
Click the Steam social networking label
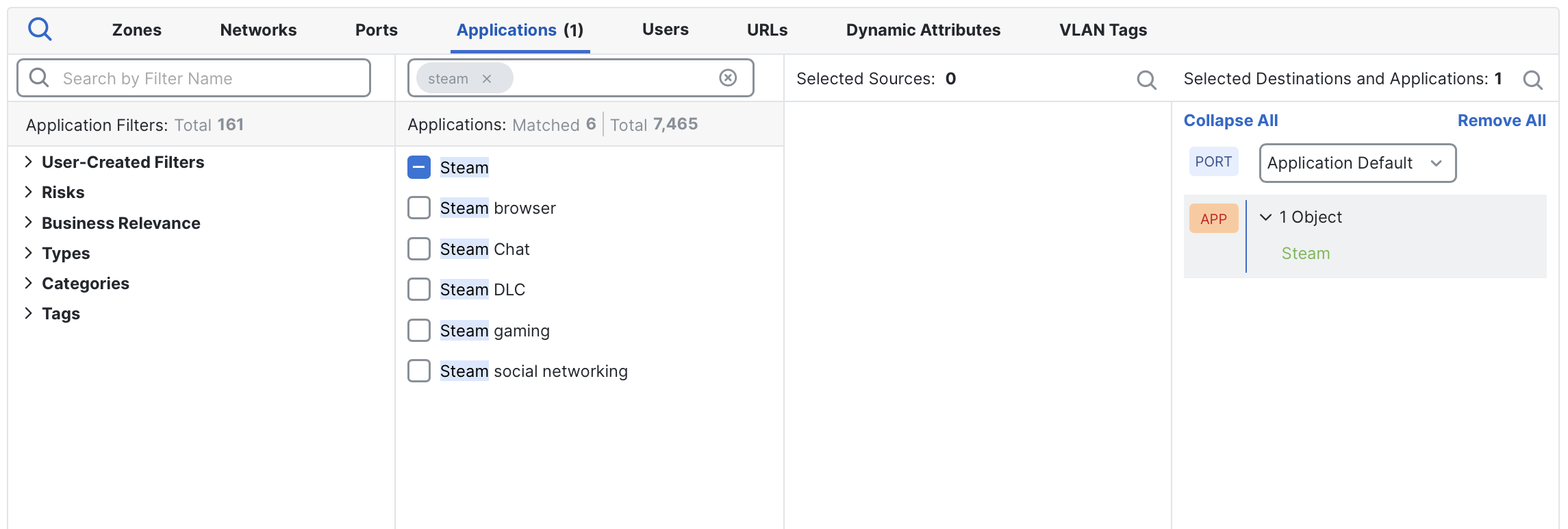tap(533, 371)
